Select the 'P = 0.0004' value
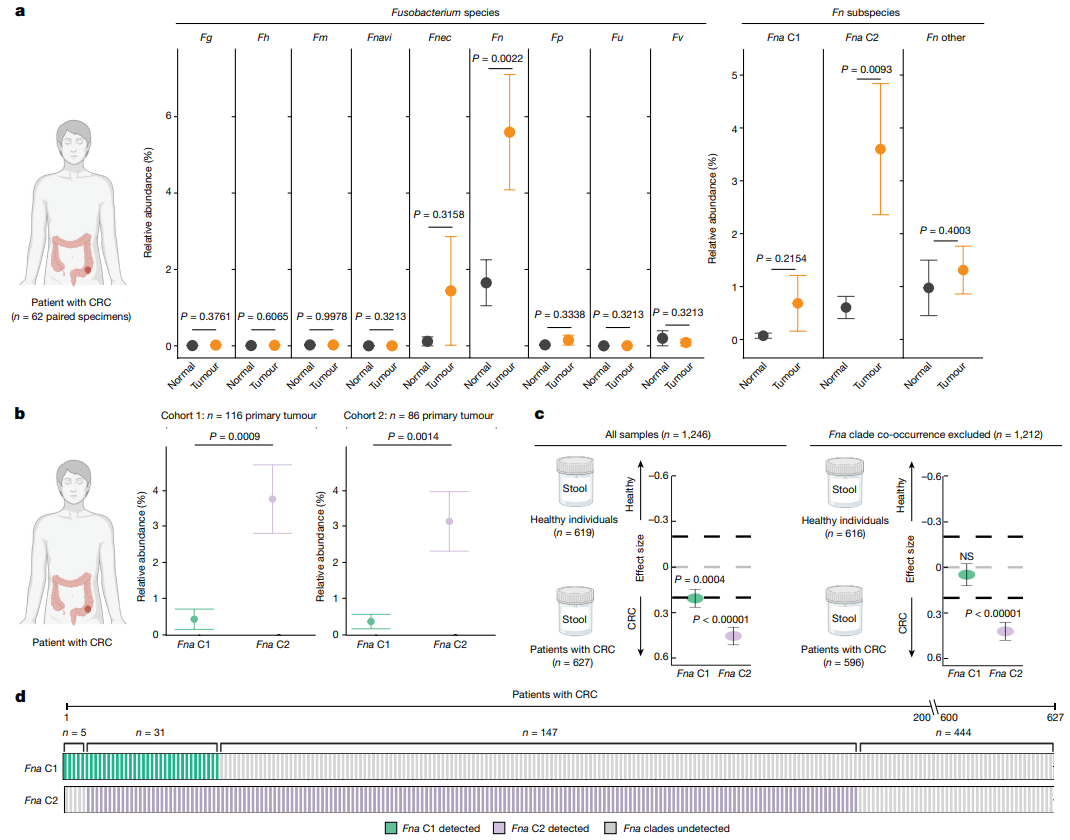The image size is (1070, 840). coord(699,580)
